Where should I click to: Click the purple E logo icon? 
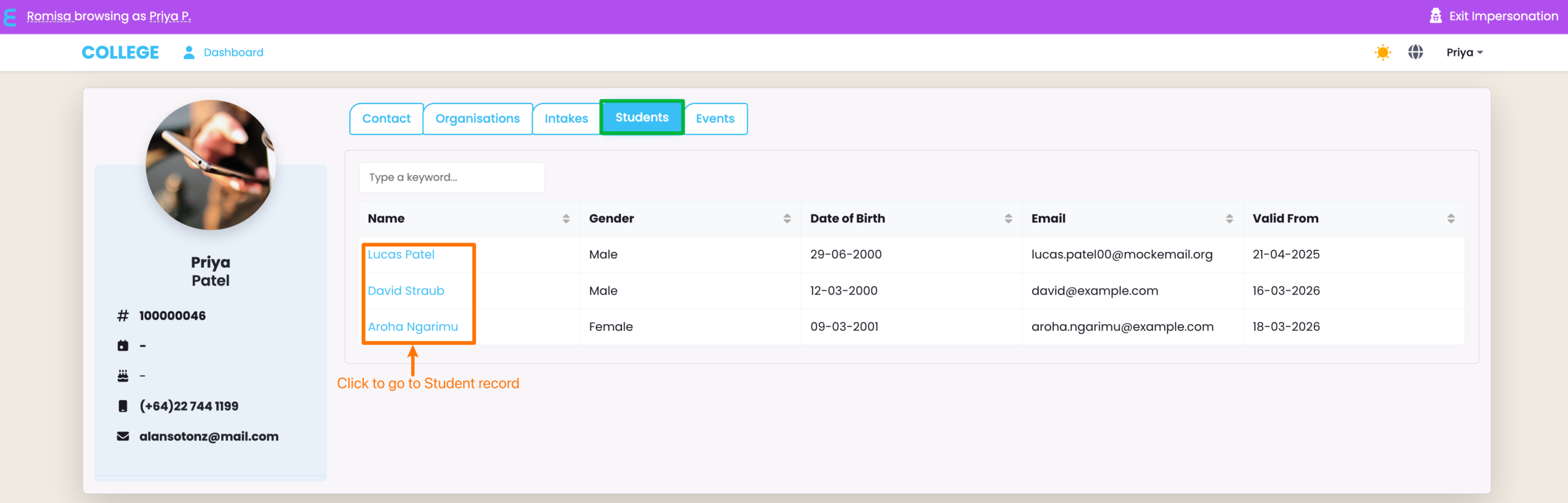(10, 17)
